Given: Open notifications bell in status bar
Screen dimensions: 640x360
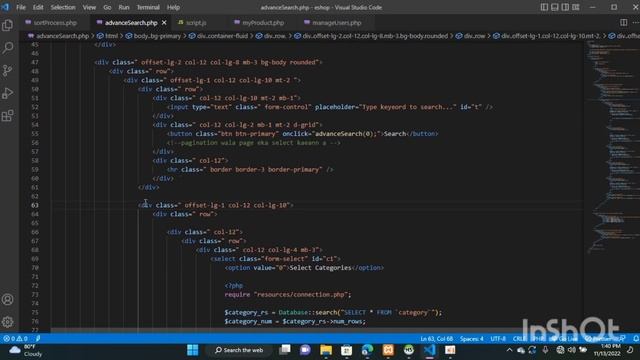Looking at the screenshot, I should pos(636,339).
